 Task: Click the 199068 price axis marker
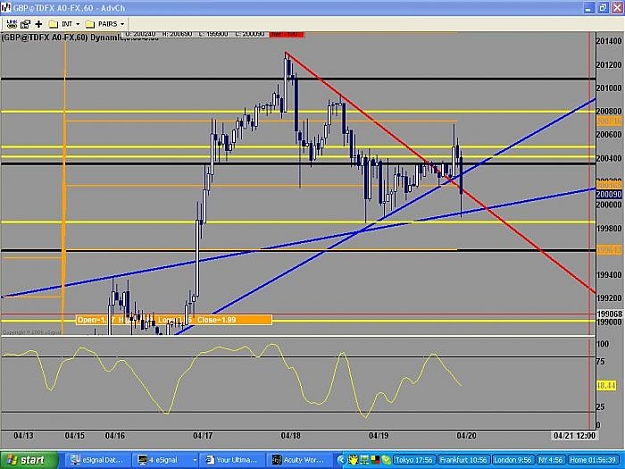pos(609,314)
